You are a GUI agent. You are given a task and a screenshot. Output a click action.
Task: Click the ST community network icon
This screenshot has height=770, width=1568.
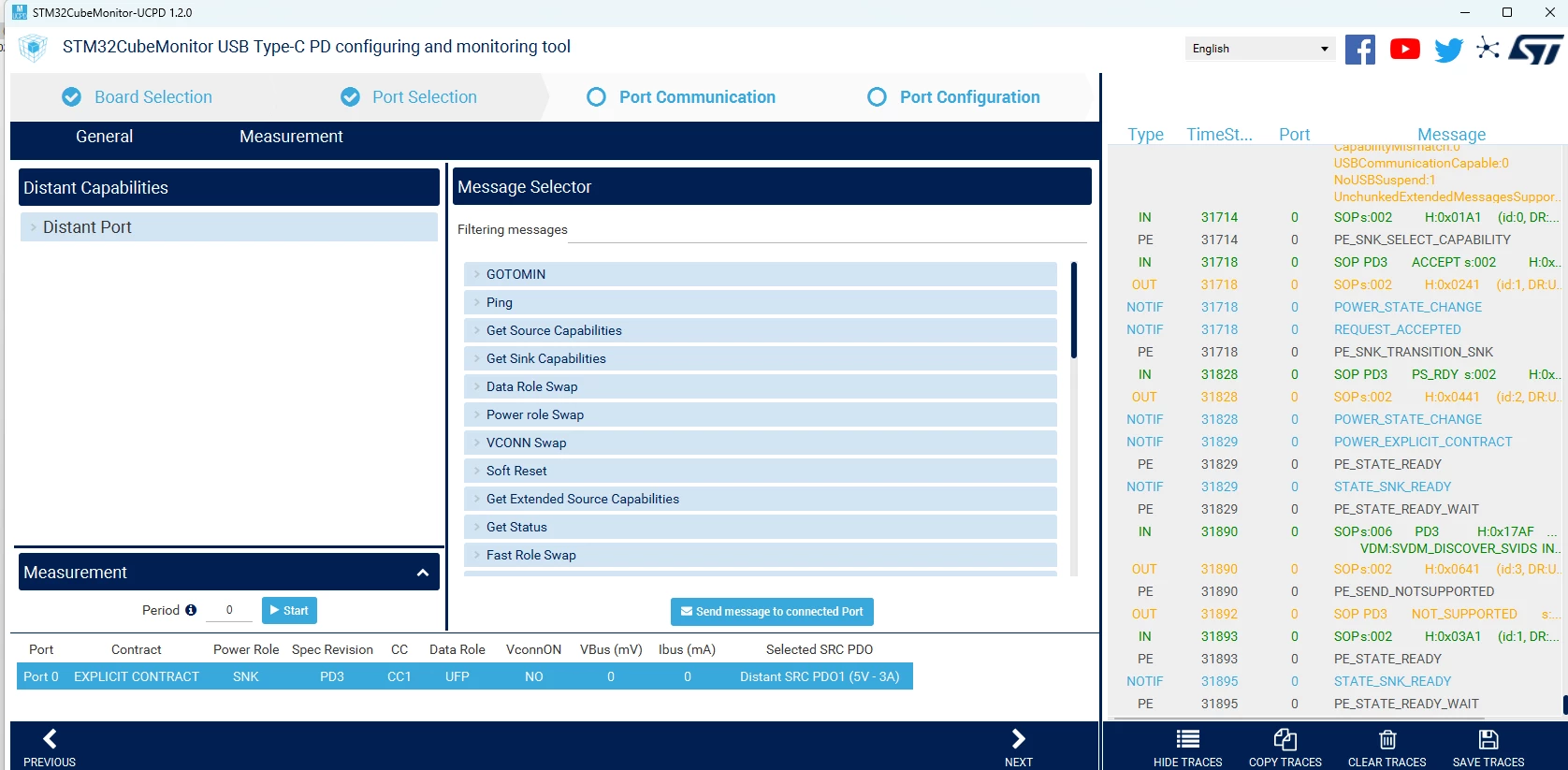coord(1488,48)
